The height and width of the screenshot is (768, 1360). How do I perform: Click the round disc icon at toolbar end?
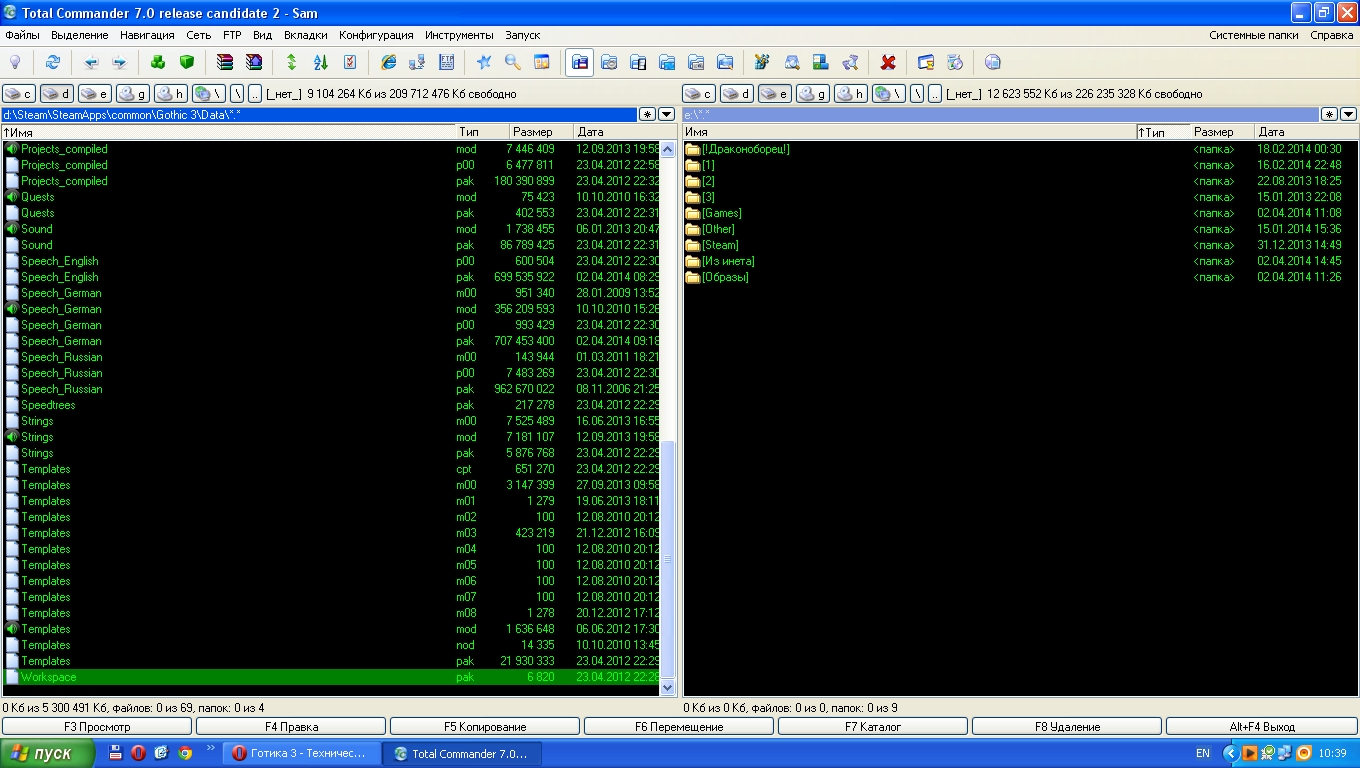[992, 62]
